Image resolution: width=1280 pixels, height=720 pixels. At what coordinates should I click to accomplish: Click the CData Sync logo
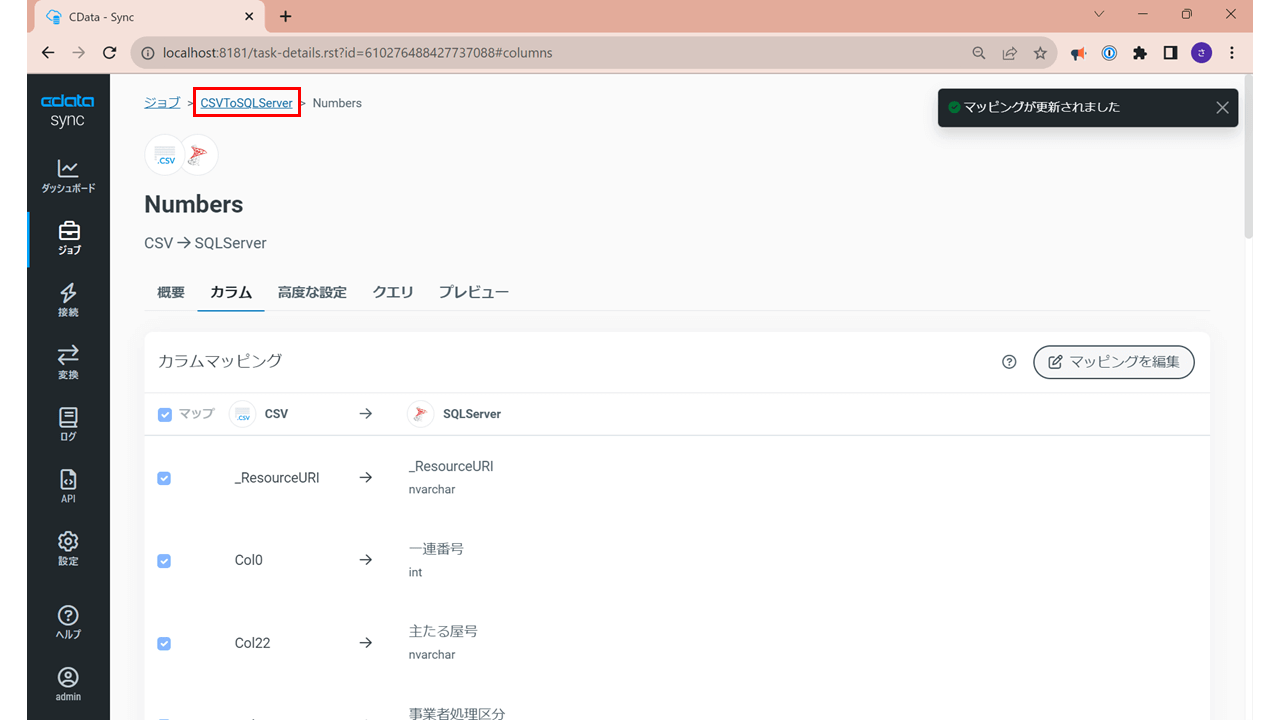click(x=68, y=110)
